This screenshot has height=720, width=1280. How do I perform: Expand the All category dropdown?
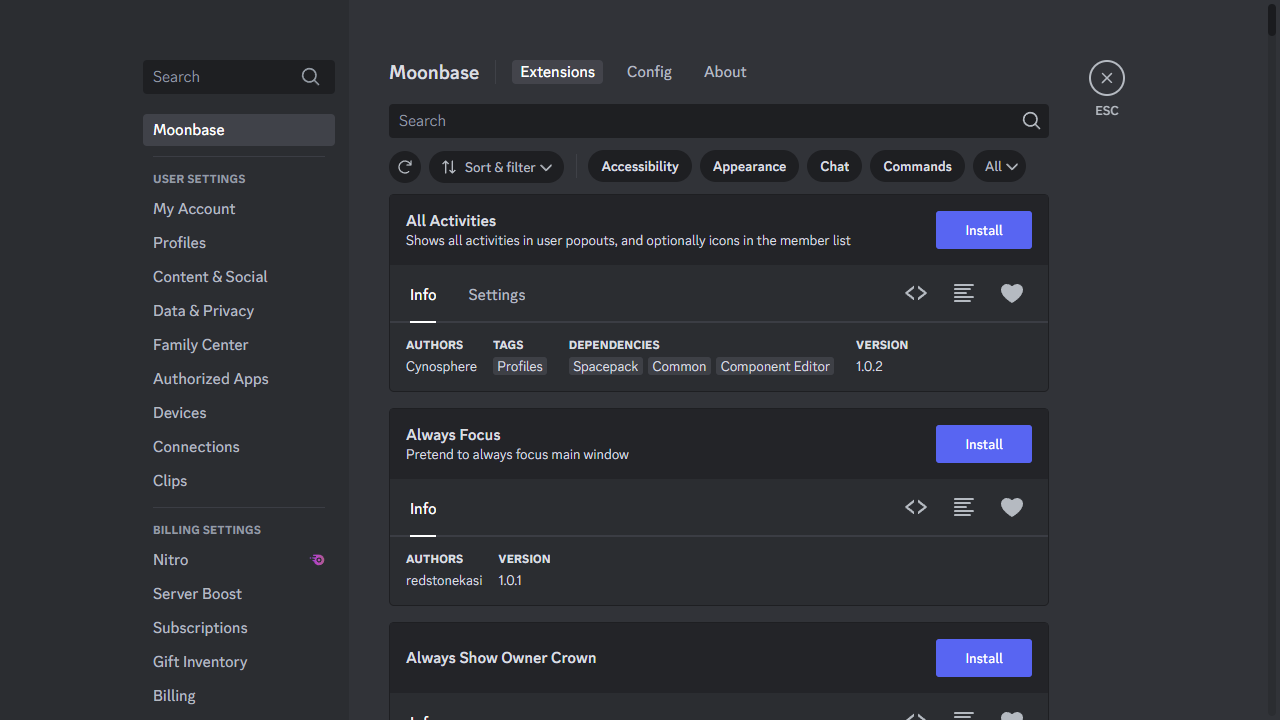point(999,166)
